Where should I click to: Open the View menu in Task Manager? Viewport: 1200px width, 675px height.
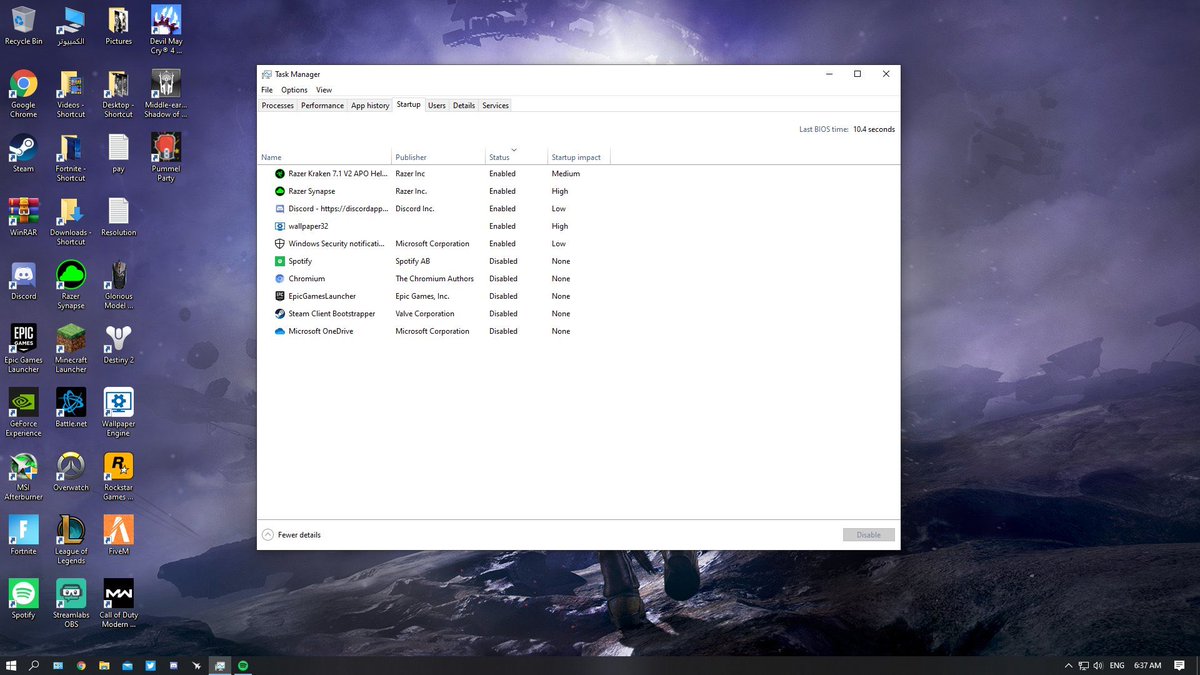(x=324, y=90)
